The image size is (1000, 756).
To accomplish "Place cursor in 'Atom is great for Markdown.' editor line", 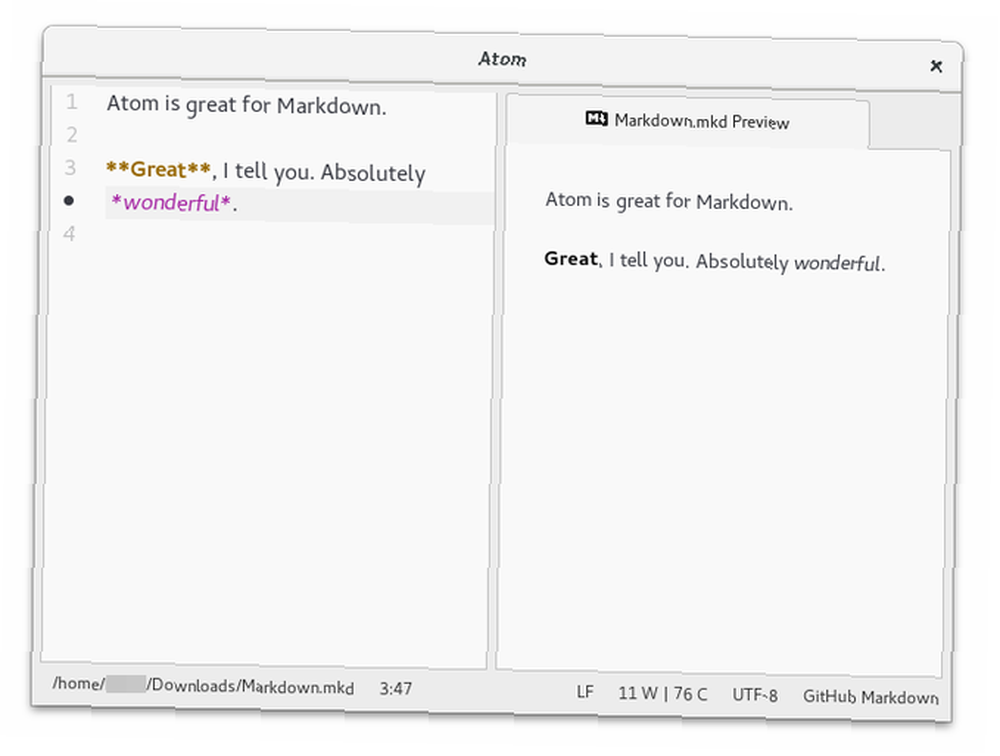I will [x=246, y=105].
